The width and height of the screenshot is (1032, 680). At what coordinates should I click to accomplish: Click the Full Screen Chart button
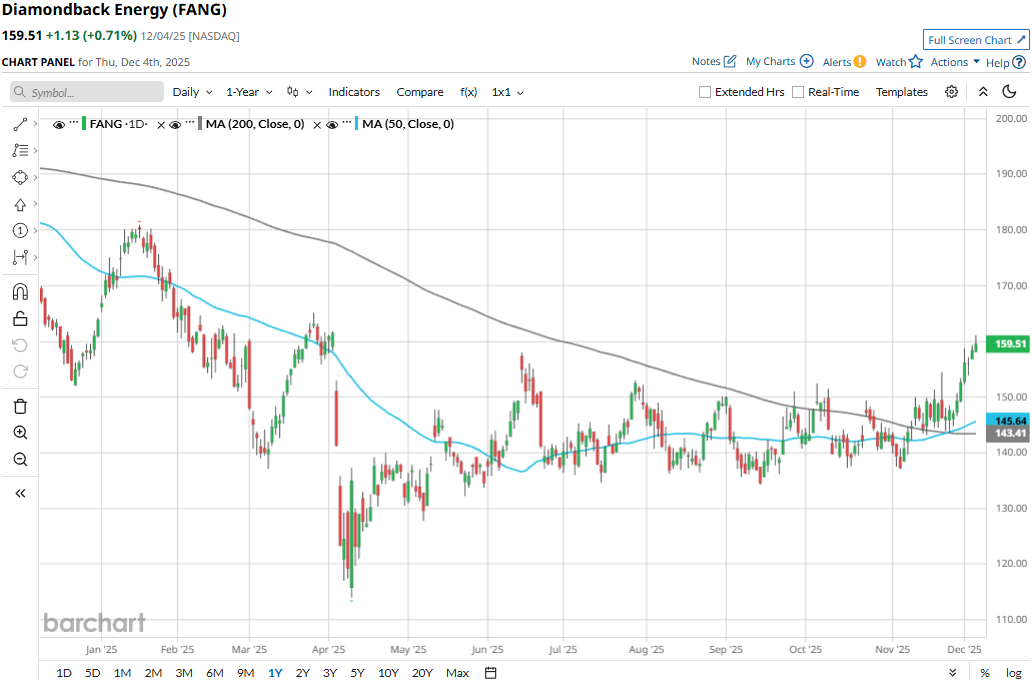click(x=975, y=40)
